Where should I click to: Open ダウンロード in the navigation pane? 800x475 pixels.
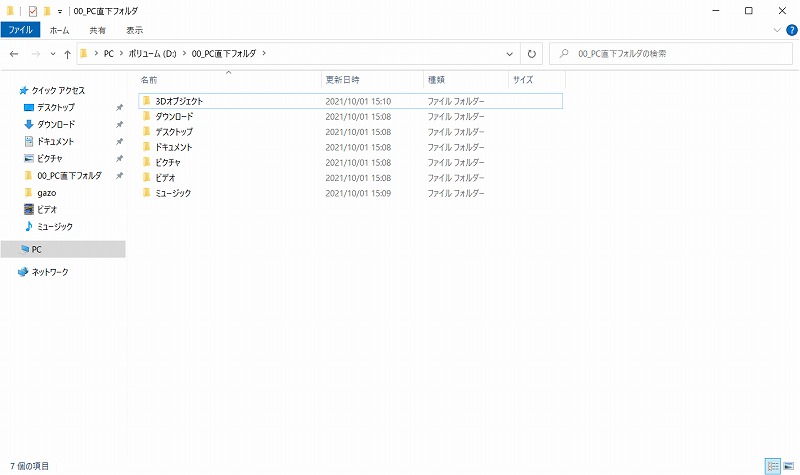pyautogui.click(x=56, y=124)
